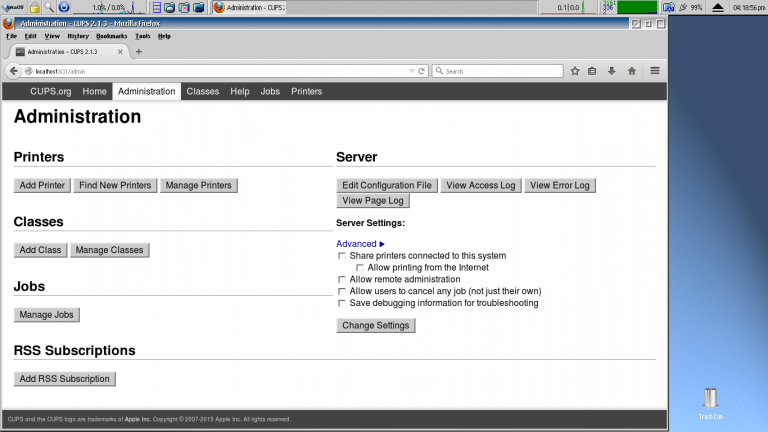Click inside the Firefox Search field
This screenshot has height=432, width=768.
pyautogui.click(x=500, y=71)
